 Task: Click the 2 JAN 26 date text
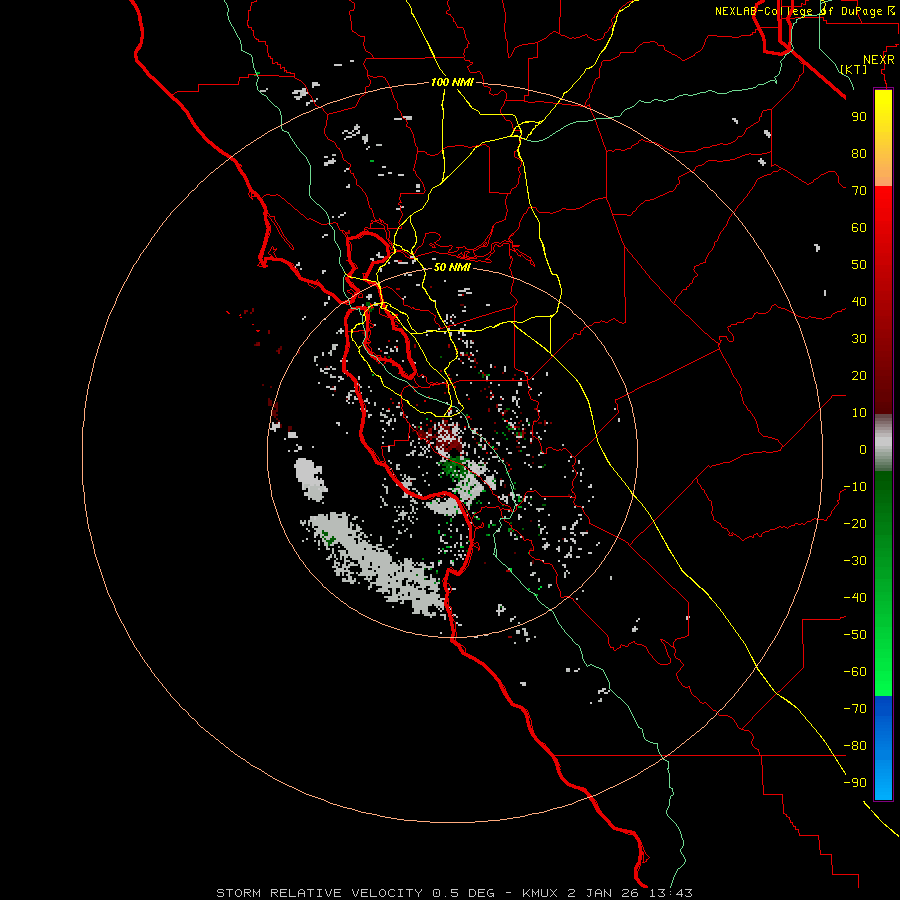tap(603, 893)
